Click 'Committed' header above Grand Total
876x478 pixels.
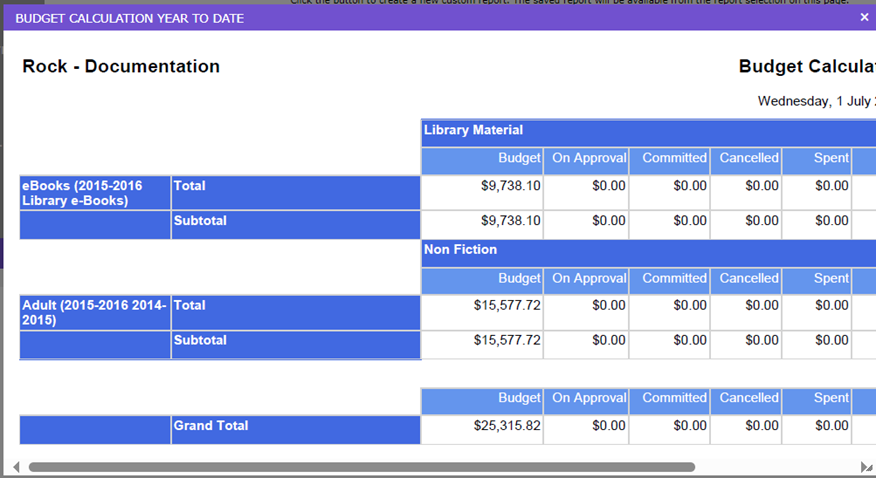[x=670, y=401]
